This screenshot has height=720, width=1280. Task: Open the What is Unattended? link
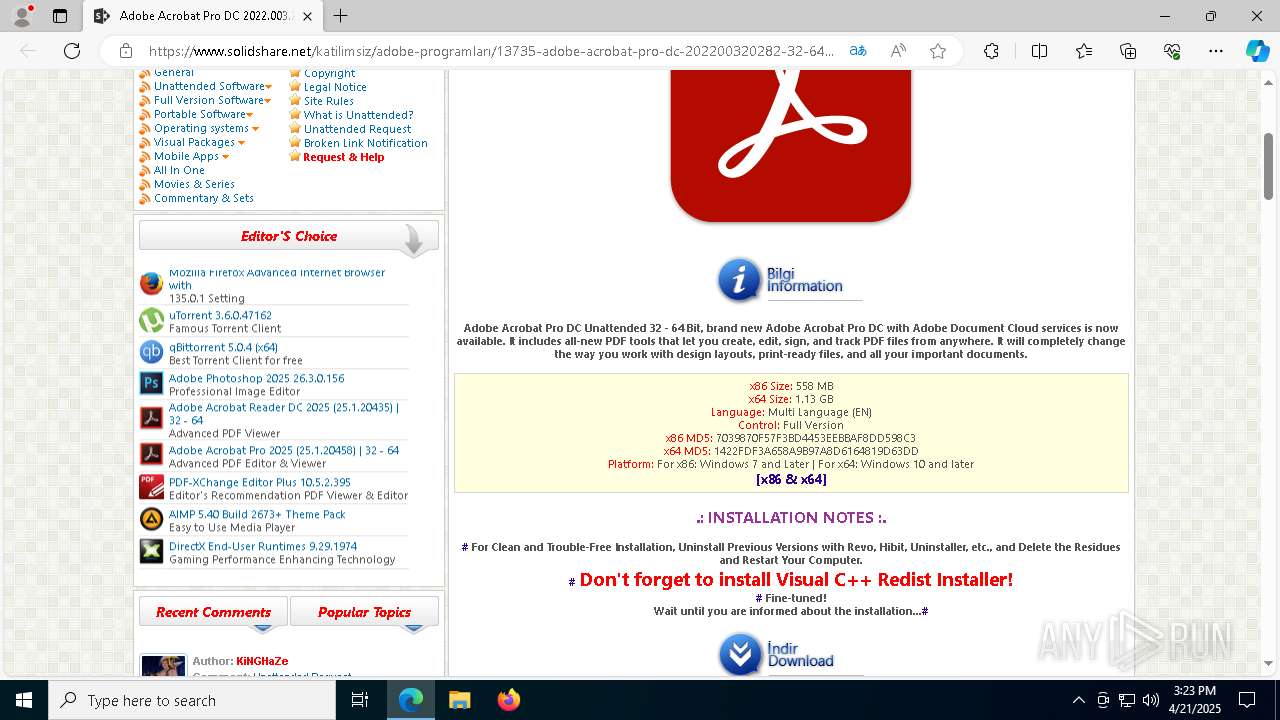(x=358, y=115)
